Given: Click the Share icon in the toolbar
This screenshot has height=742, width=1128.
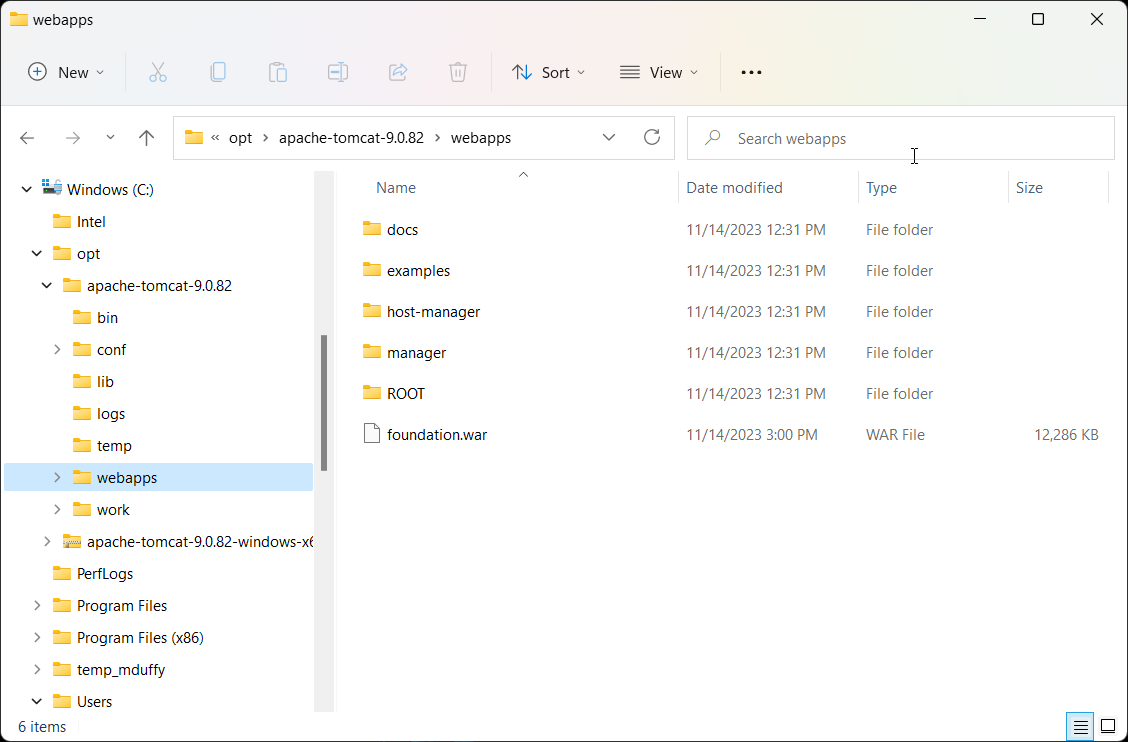Looking at the screenshot, I should coord(398,72).
